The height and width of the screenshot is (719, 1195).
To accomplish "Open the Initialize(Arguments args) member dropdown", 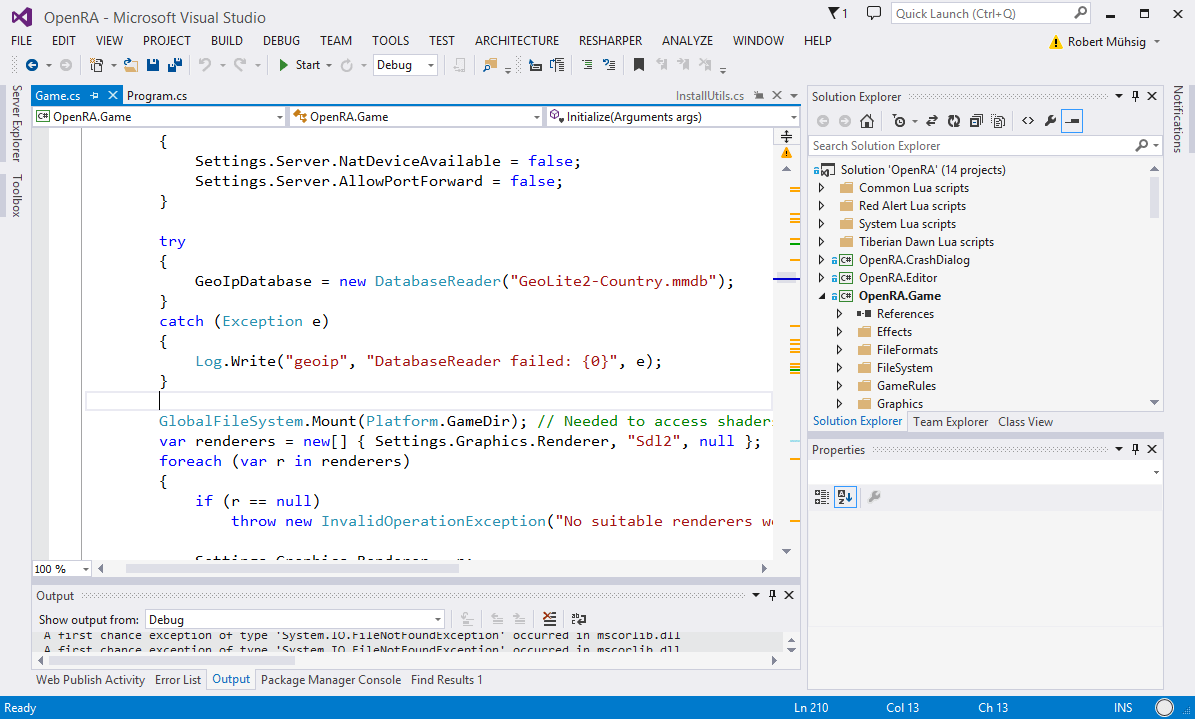I will [672, 117].
